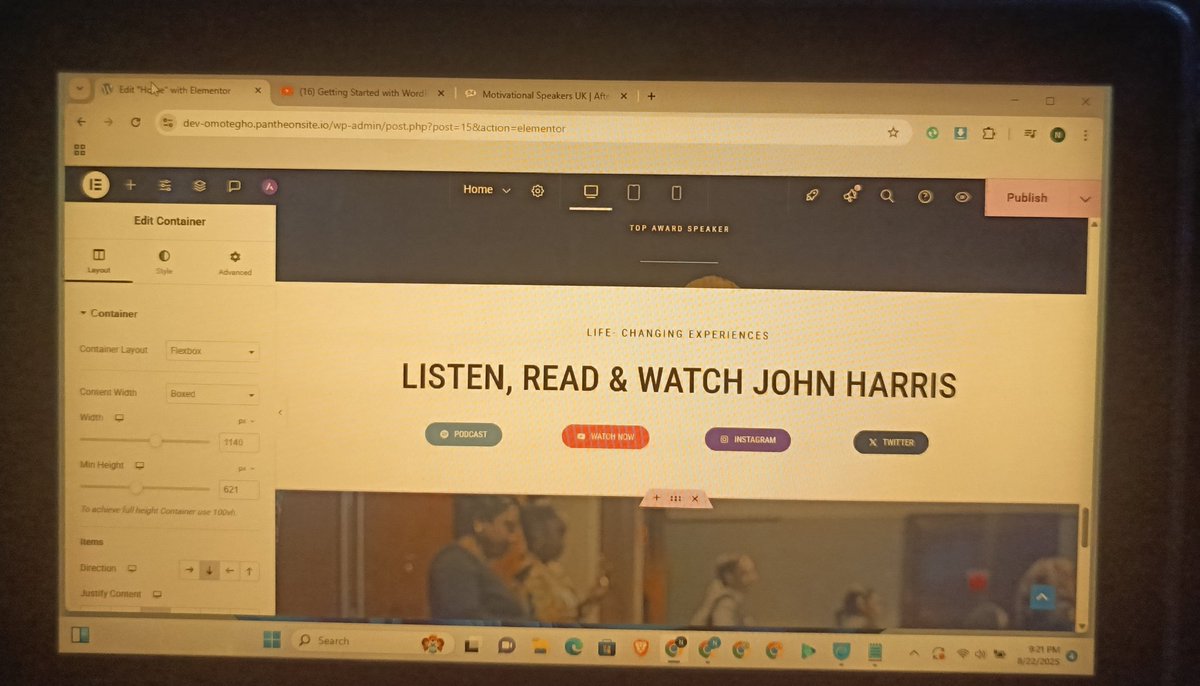
Task: Preview changes with the eye icon
Action: (962, 197)
